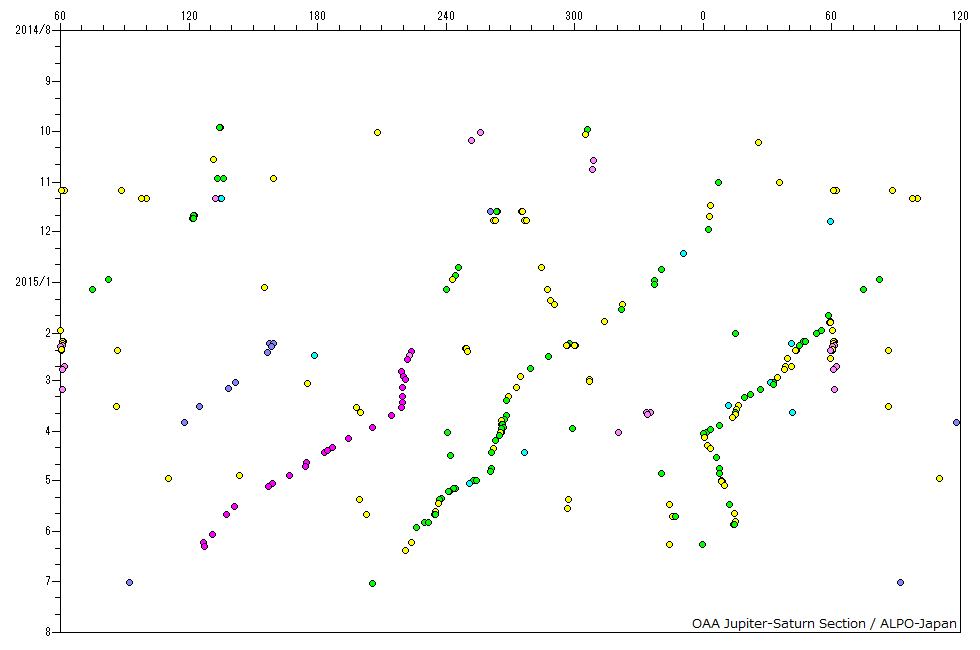Viewport: 980px width, 650px height.
Task: Select month label "10" on left axis
Action: (x=45, y=131)
